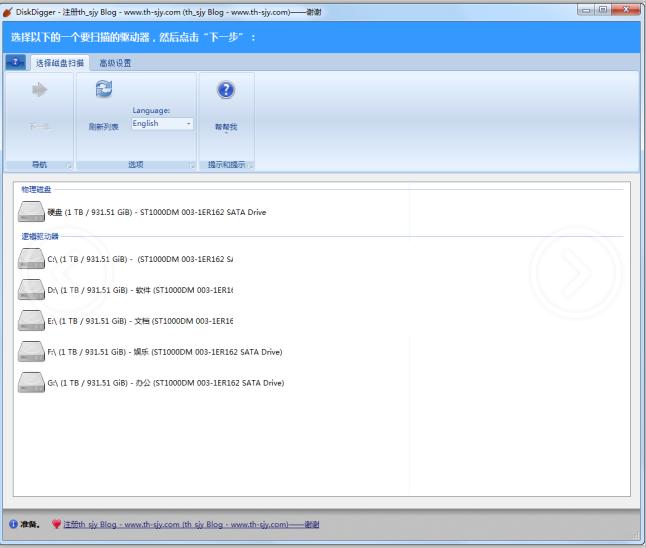Select the D:\ 软件 drive icon
The width and height of the screenshot is (646, 548).
31,290
